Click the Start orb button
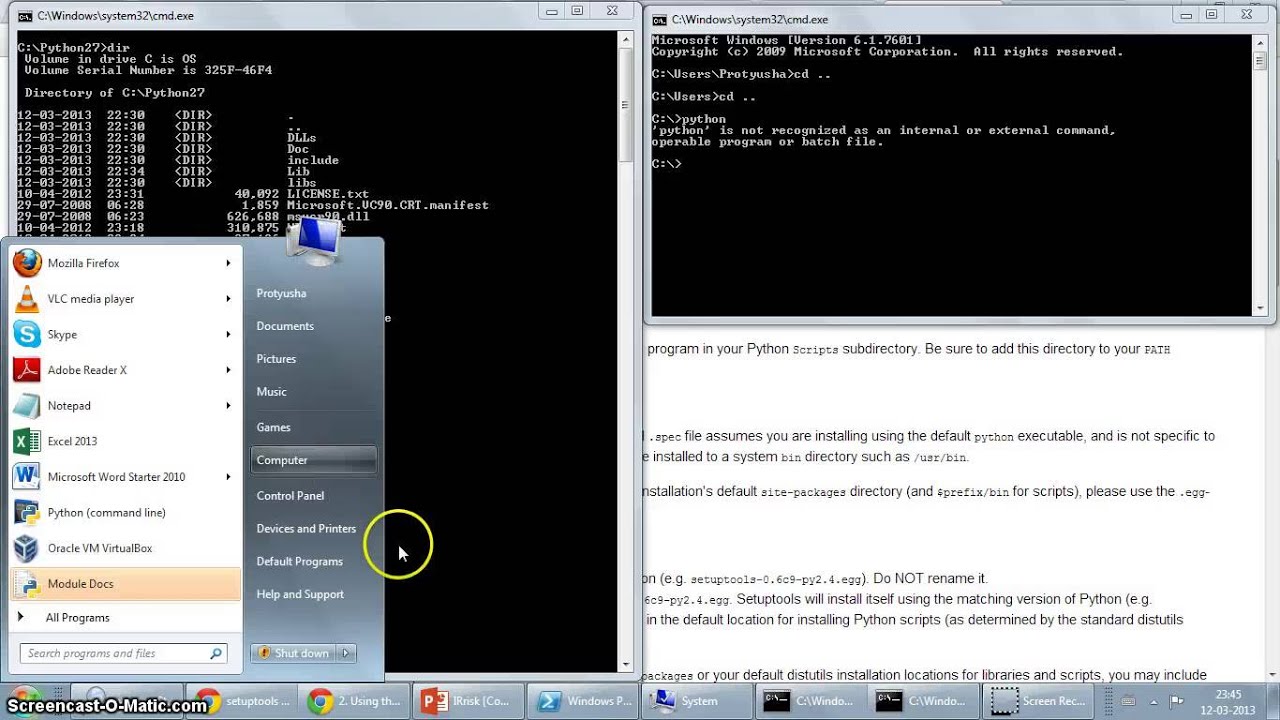 (x=25, y=700)
